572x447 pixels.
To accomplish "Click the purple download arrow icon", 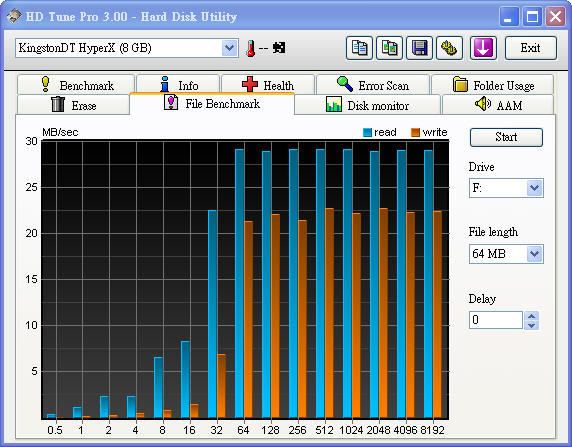I will (x=483, y=48).
